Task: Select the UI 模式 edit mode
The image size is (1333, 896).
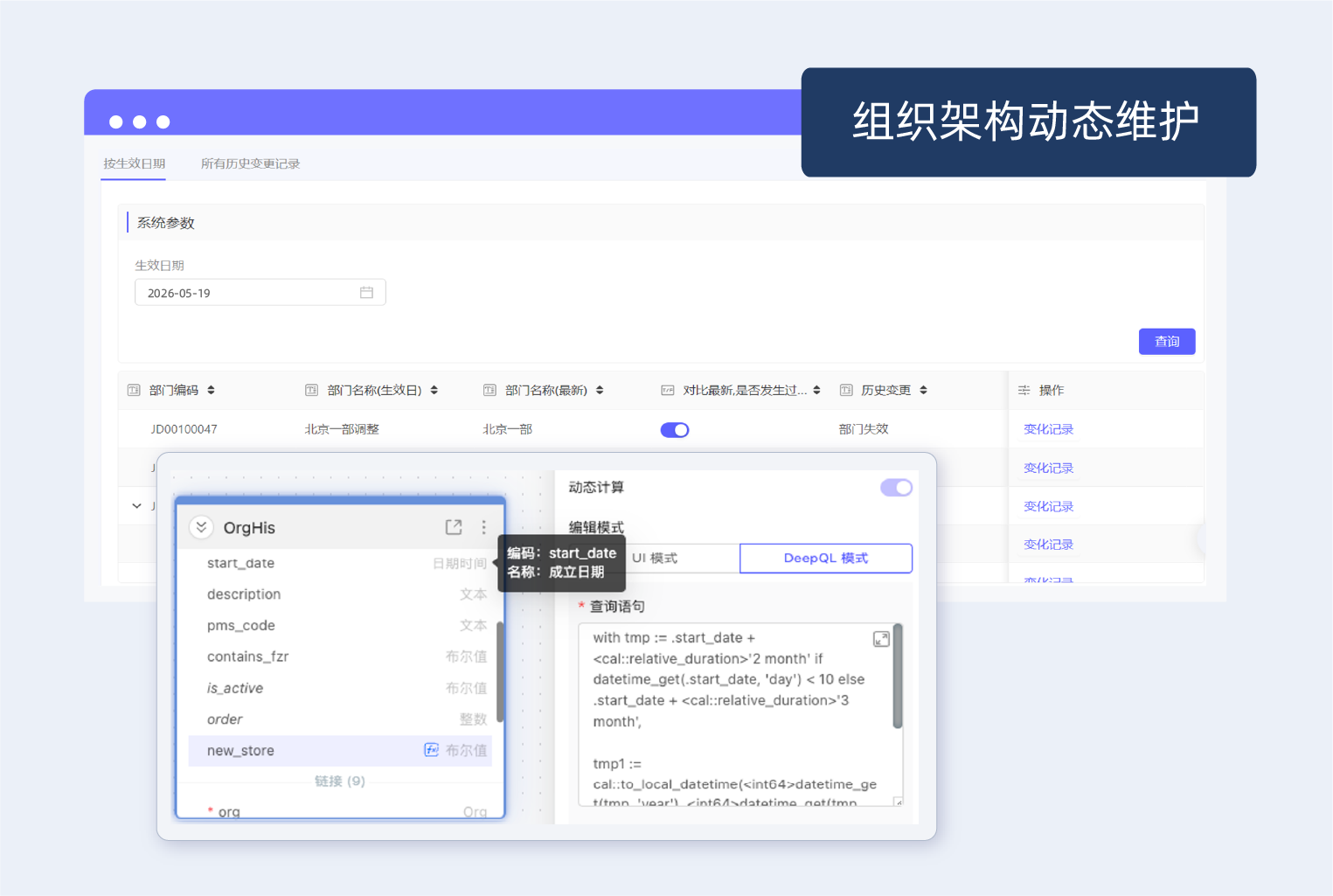Action: (x=654, y=559)
